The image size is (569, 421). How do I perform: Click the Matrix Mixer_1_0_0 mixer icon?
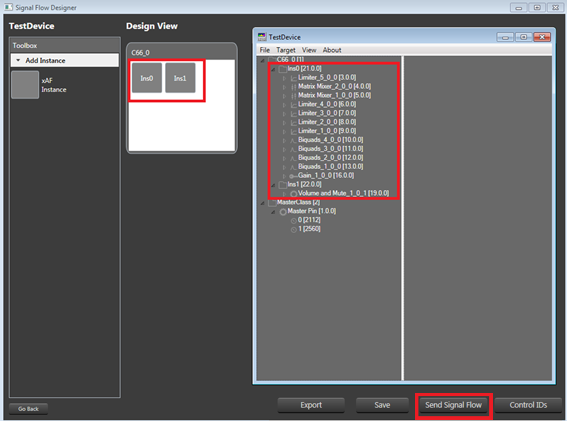pos(294,96)
